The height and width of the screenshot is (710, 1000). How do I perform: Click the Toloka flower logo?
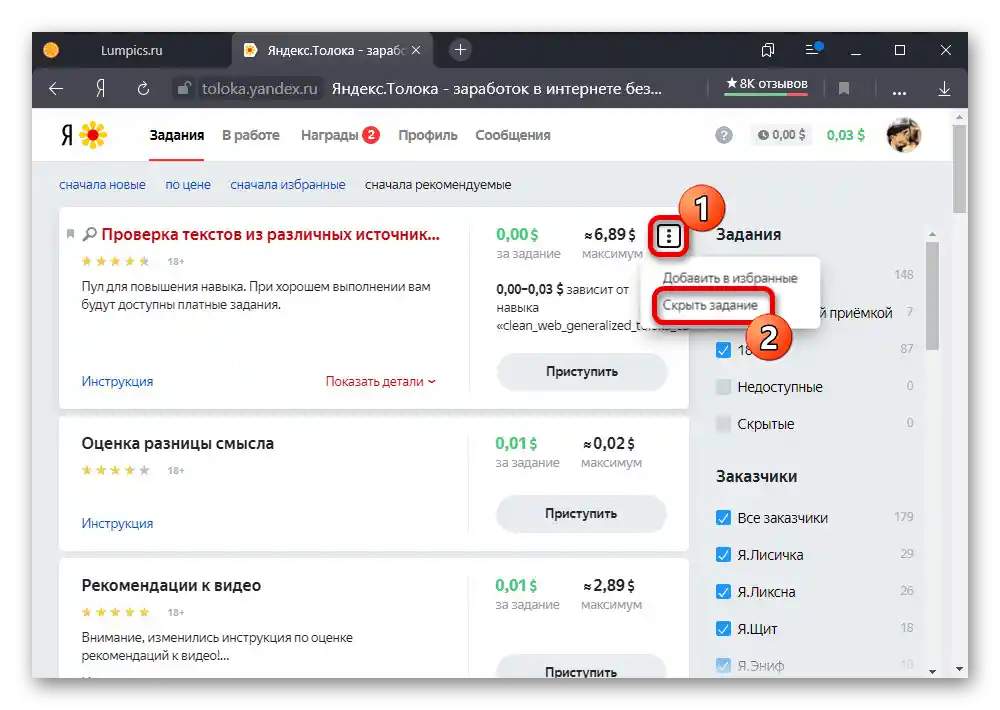coord(93,135)
